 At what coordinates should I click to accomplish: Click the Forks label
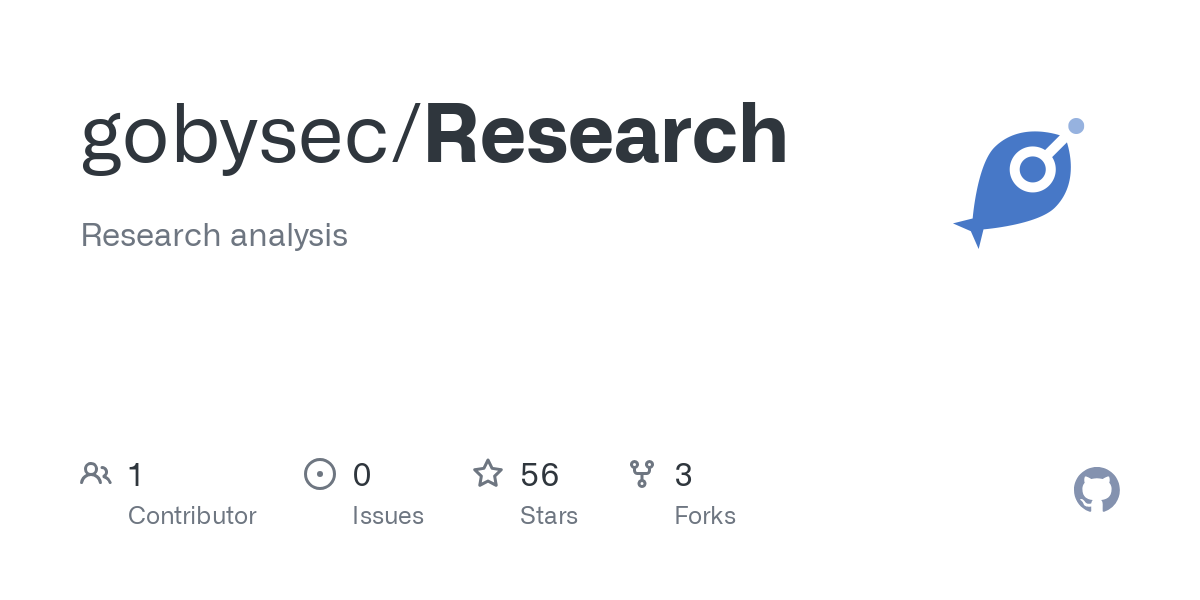[705, 516]
